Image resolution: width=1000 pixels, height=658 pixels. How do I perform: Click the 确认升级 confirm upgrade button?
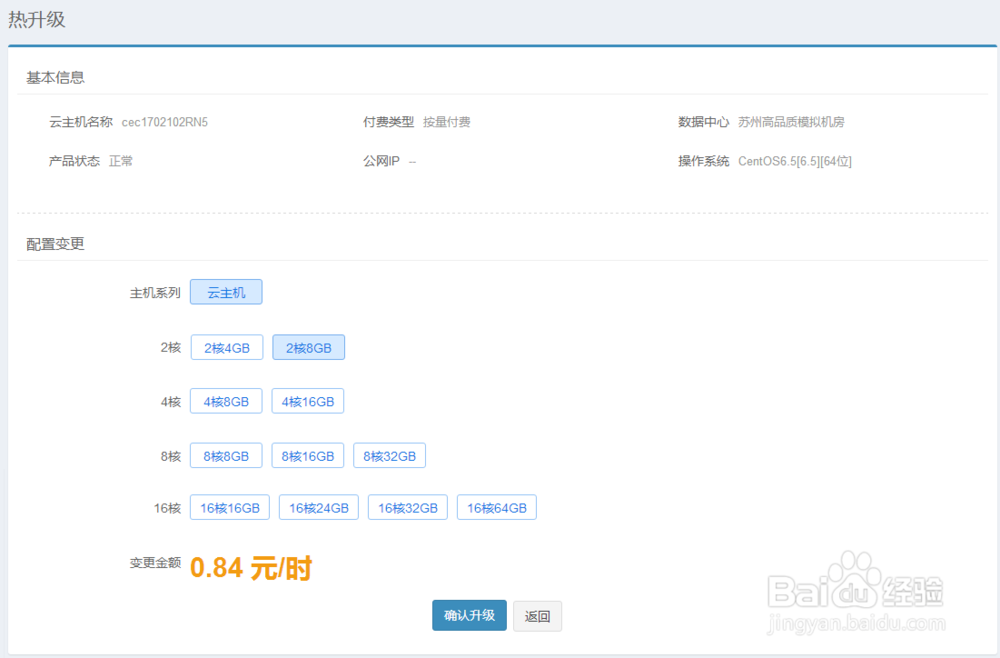[469, 616]
